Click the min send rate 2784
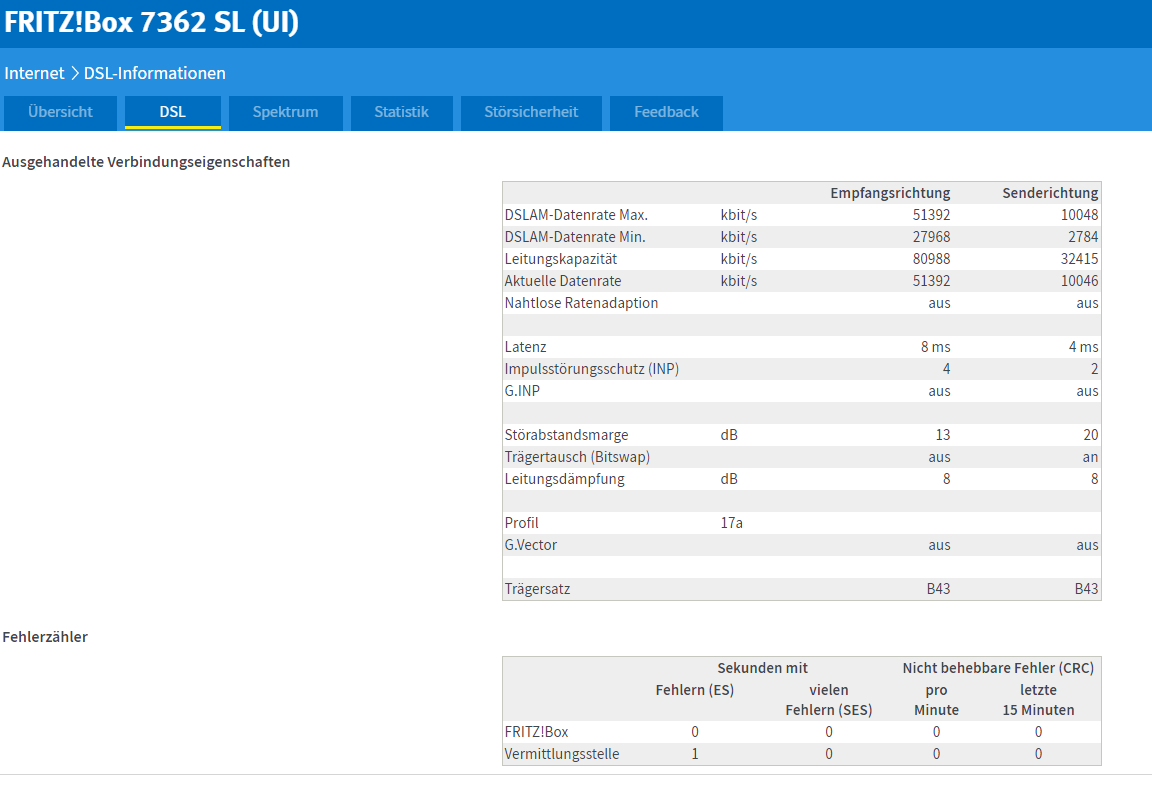 (1083, 237)
